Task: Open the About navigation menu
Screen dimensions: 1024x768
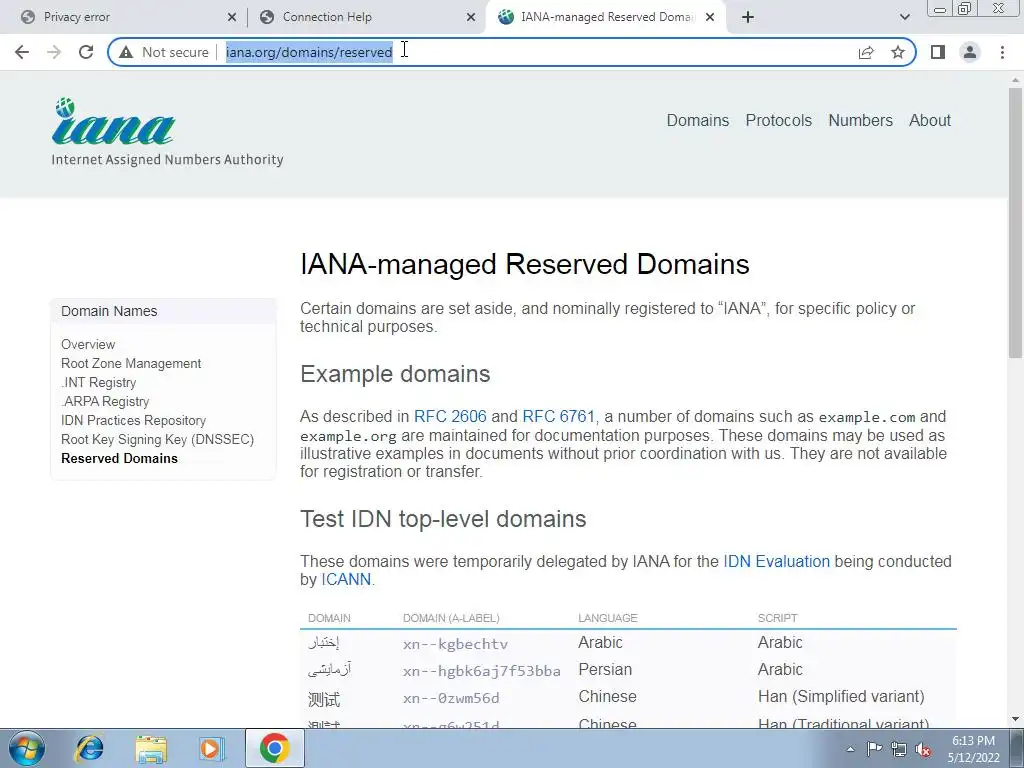Action: (930, 121)
